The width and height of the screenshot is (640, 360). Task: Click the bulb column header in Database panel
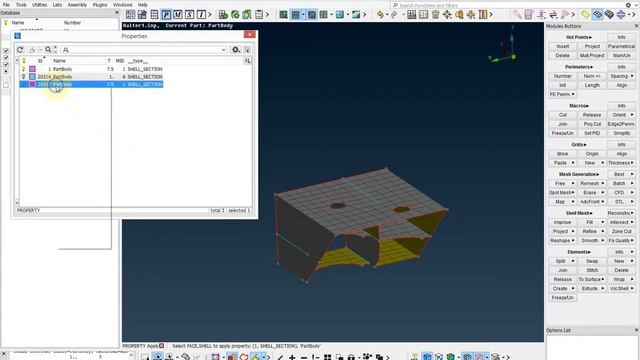coord(6,23)
